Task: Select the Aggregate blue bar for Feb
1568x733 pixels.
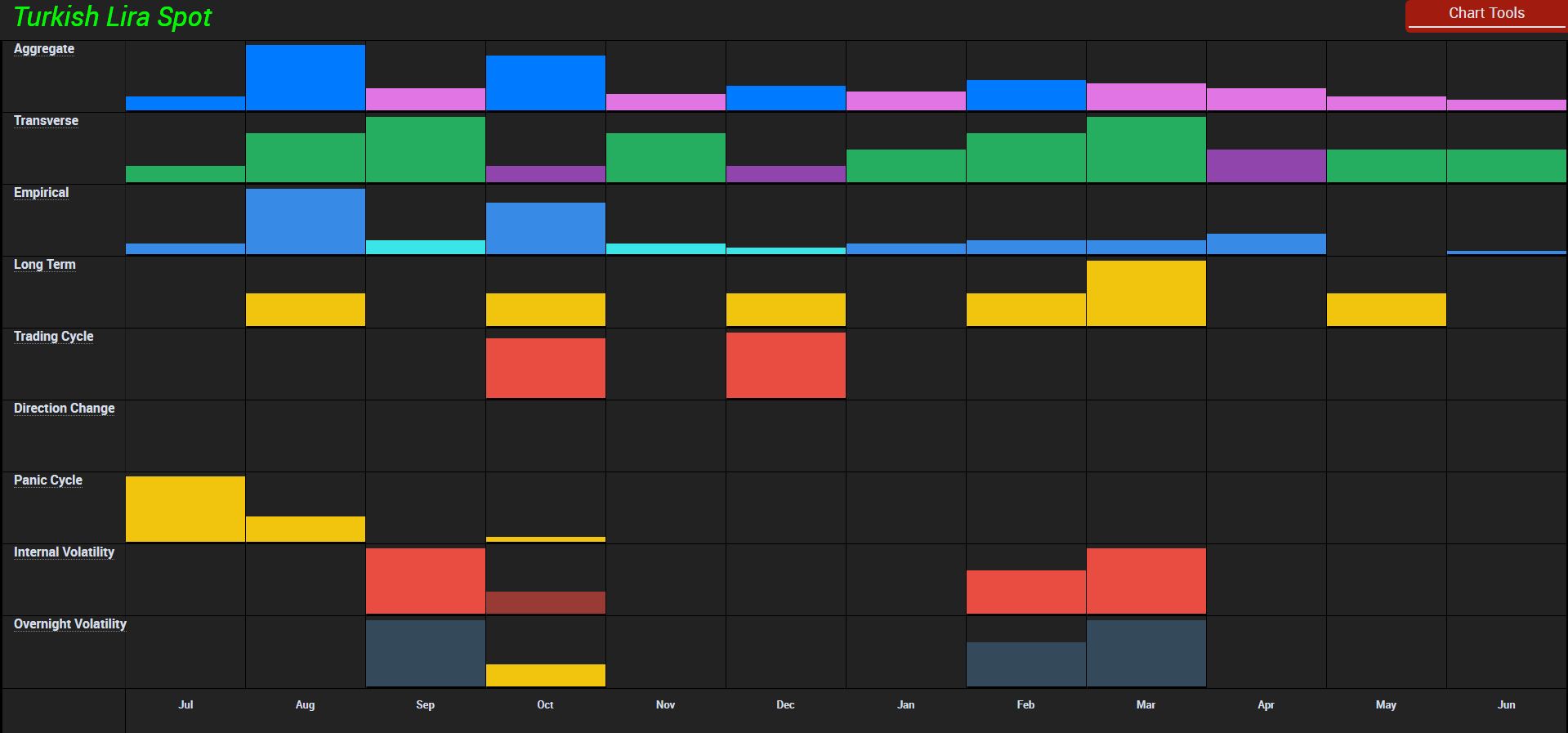Action: tap(1026, 95)
